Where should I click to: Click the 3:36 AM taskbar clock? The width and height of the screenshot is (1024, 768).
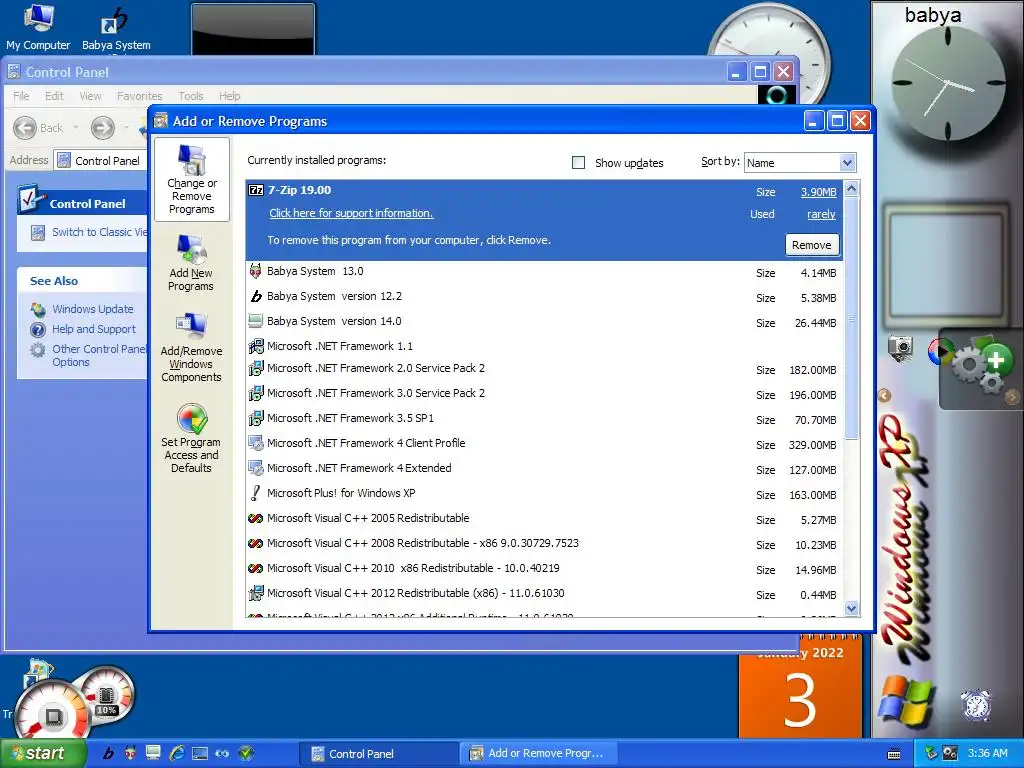987,754
